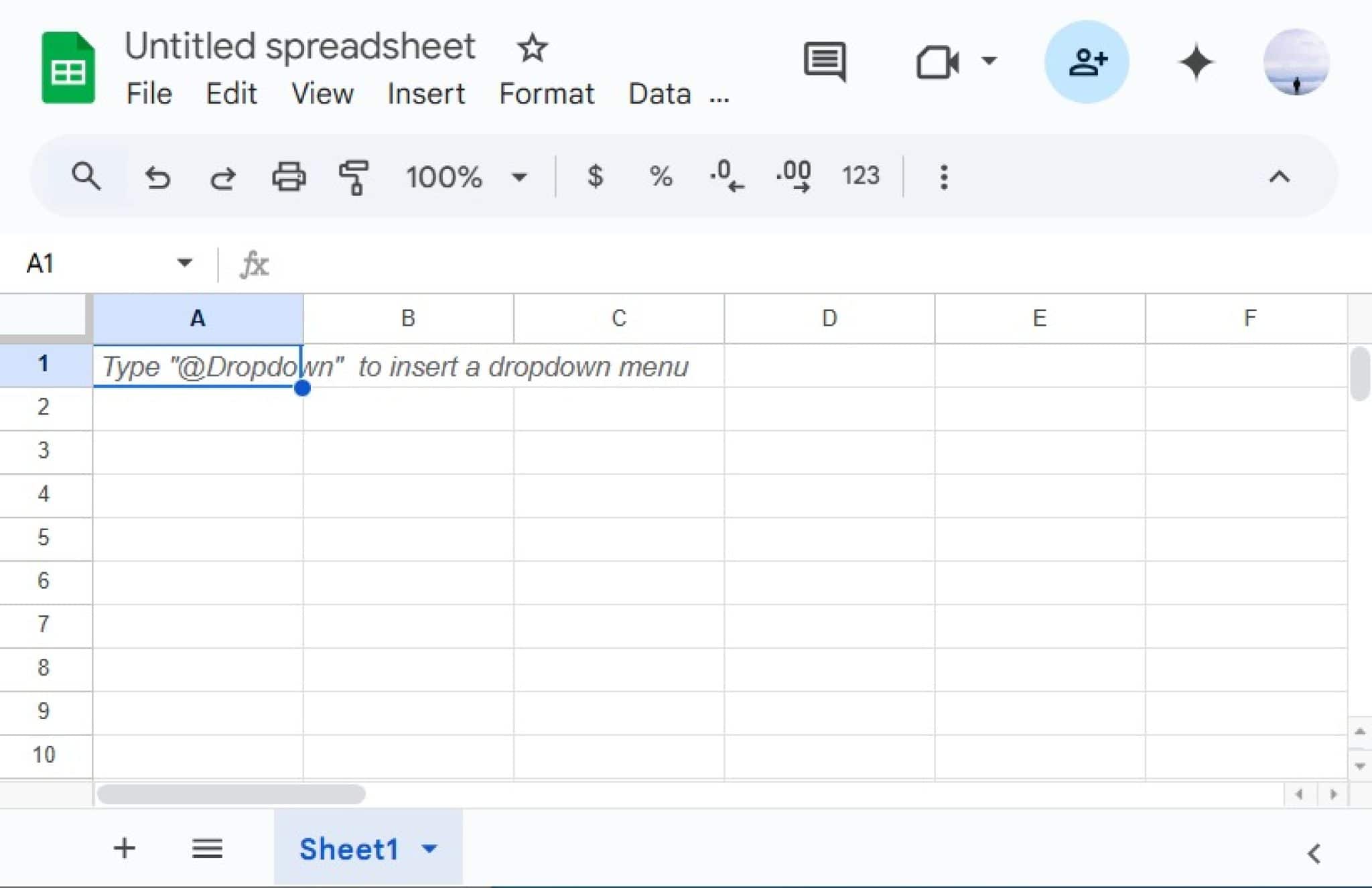Open more number formats via 123 icon
This screenshot has height=888, width=1372.
point(861,177)
